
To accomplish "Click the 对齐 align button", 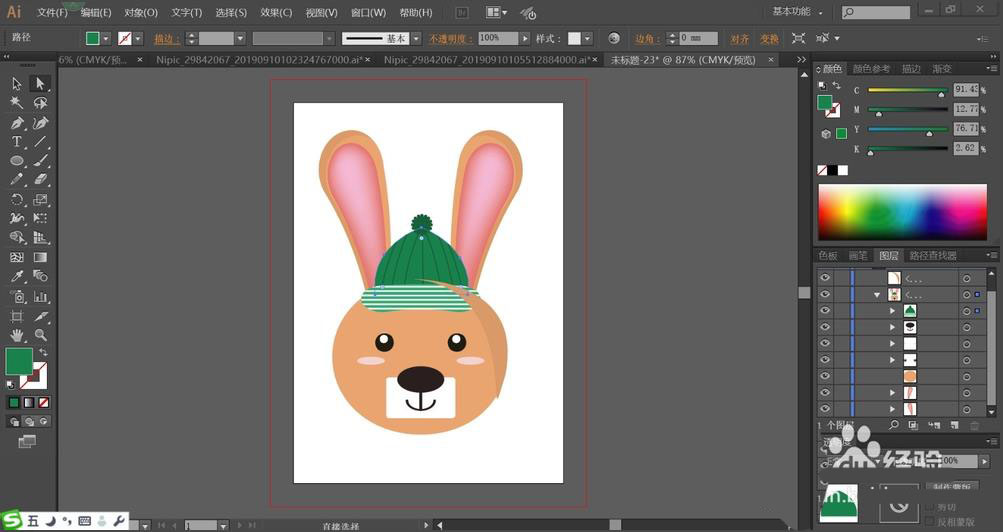I will (739, 39).
